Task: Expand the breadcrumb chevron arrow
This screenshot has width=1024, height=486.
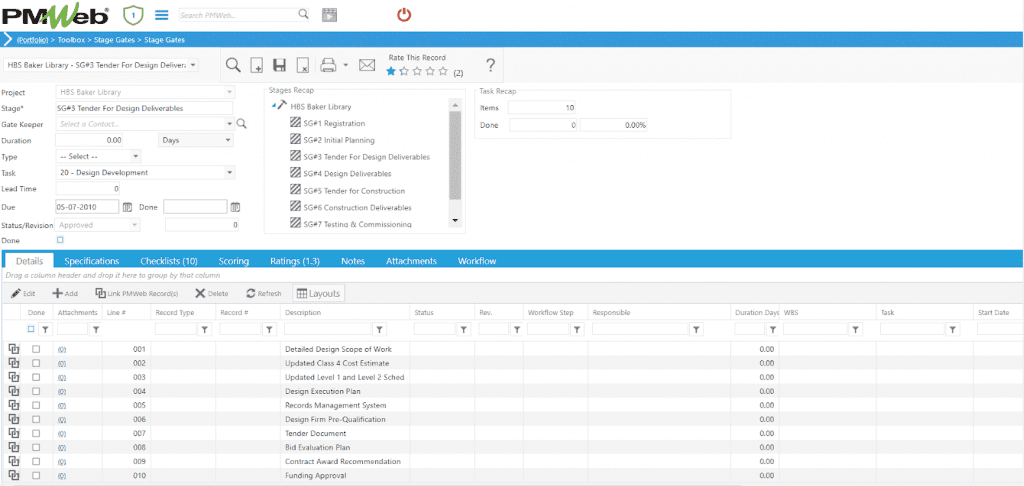Action: click(8, 39)
